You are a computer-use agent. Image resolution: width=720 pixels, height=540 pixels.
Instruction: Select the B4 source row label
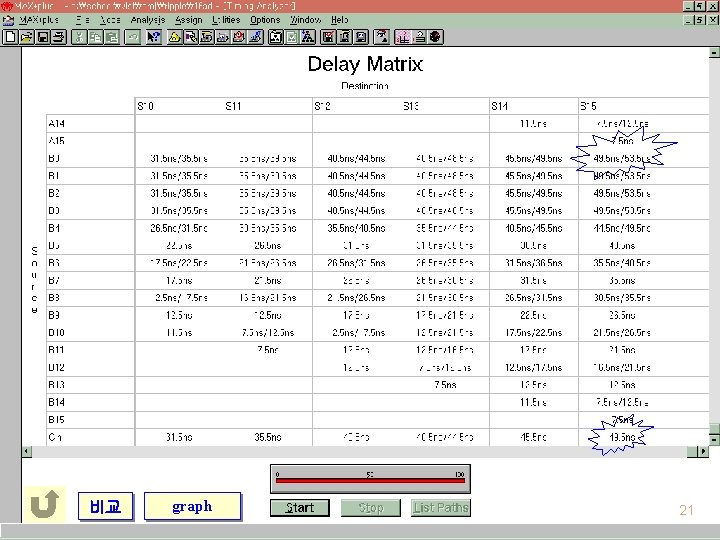(x=54, y=228)
